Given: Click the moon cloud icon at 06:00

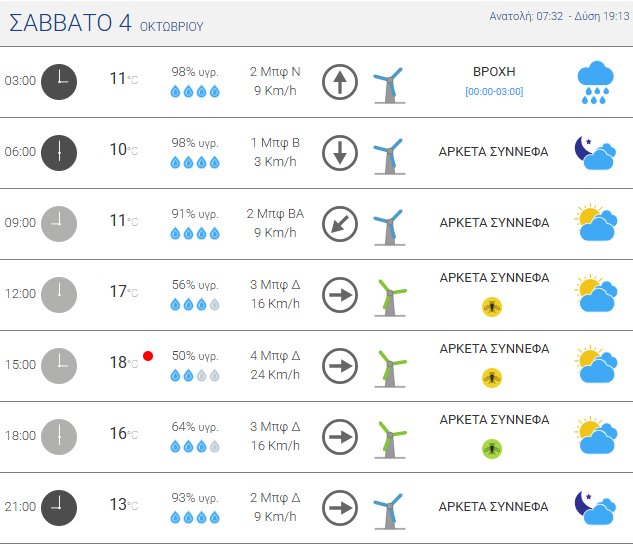Looking at the screenshot, I should (x=595, y=152).
